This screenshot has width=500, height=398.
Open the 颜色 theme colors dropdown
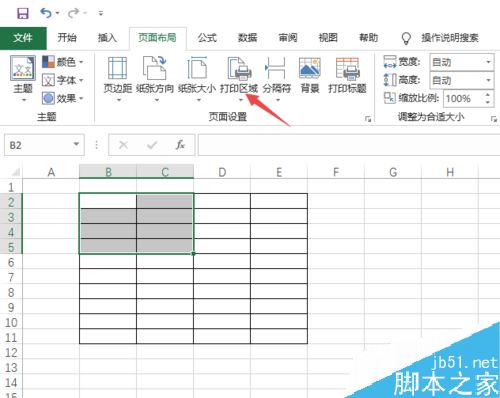pyautogui.click(x=63, y=62)
